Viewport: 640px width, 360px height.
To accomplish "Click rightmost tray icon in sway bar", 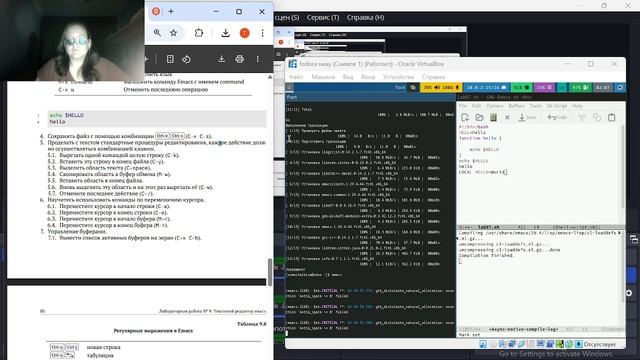I will pos(620,87).
